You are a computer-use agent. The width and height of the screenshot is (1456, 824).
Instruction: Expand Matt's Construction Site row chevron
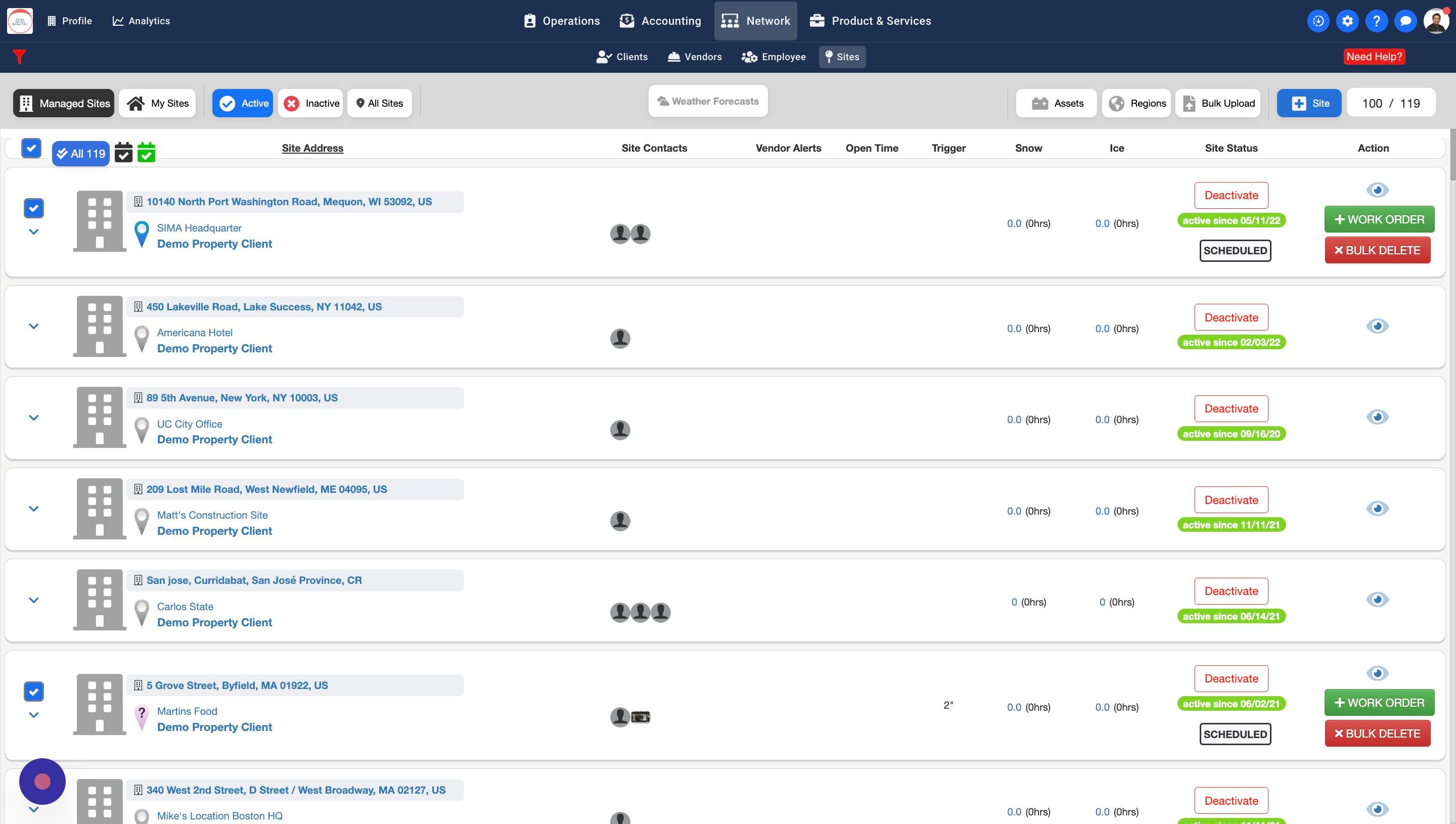[33, 508]
